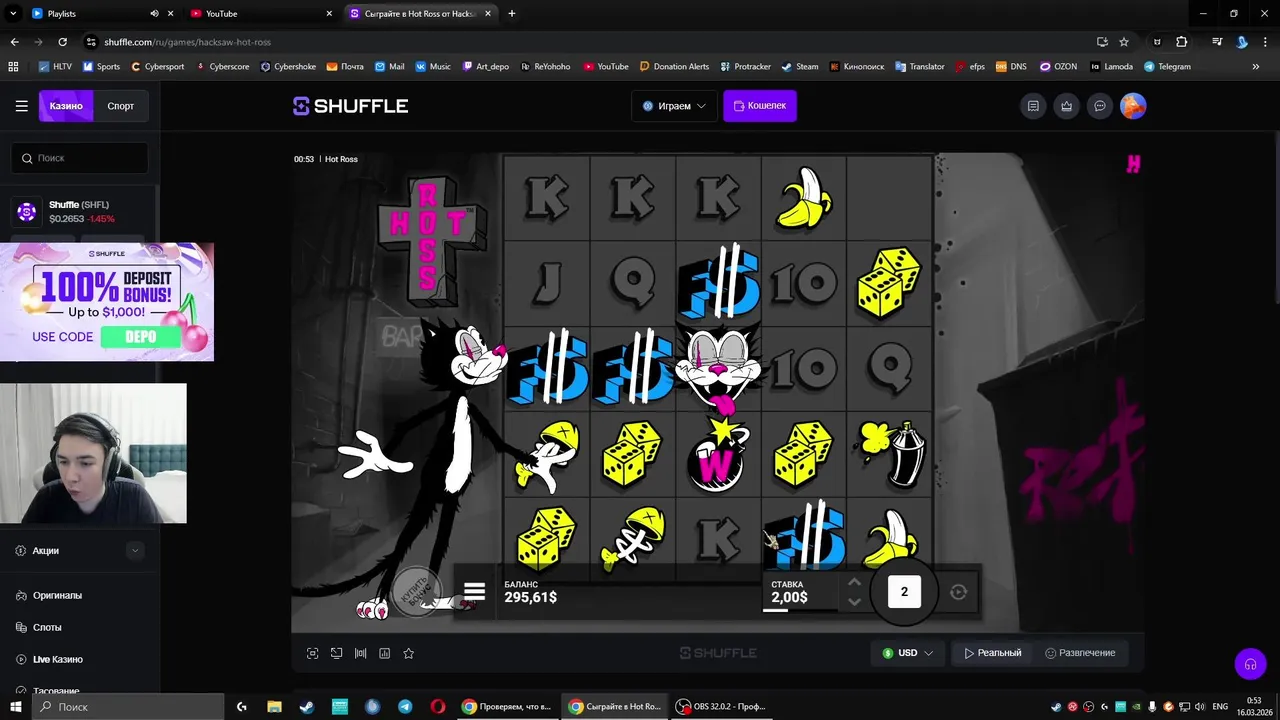Increase the bet with the up arrow
The height and width of the screenshot is (720, 1280).
854,582
